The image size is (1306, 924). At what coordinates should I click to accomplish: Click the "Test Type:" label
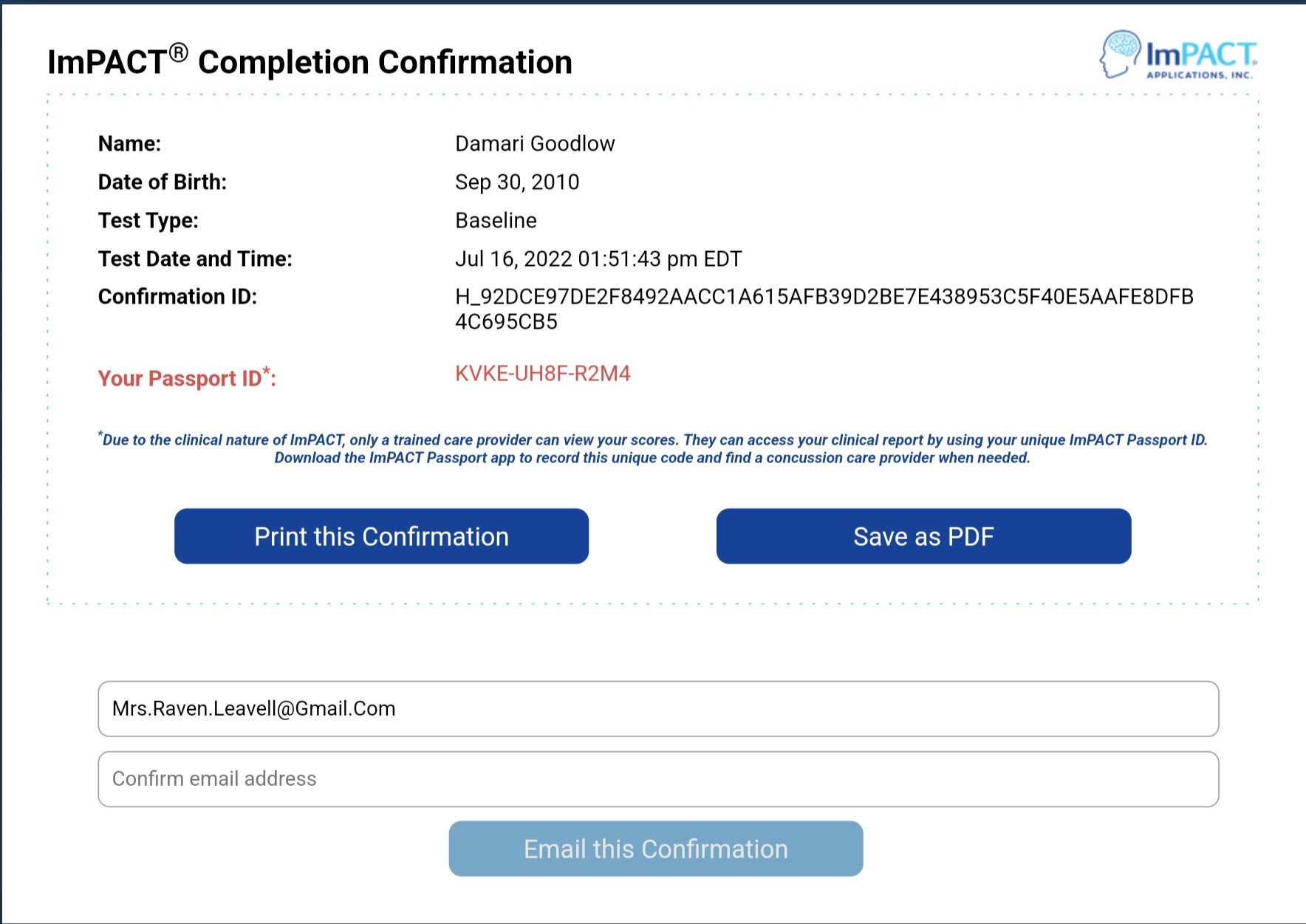[x=148, y=220]
